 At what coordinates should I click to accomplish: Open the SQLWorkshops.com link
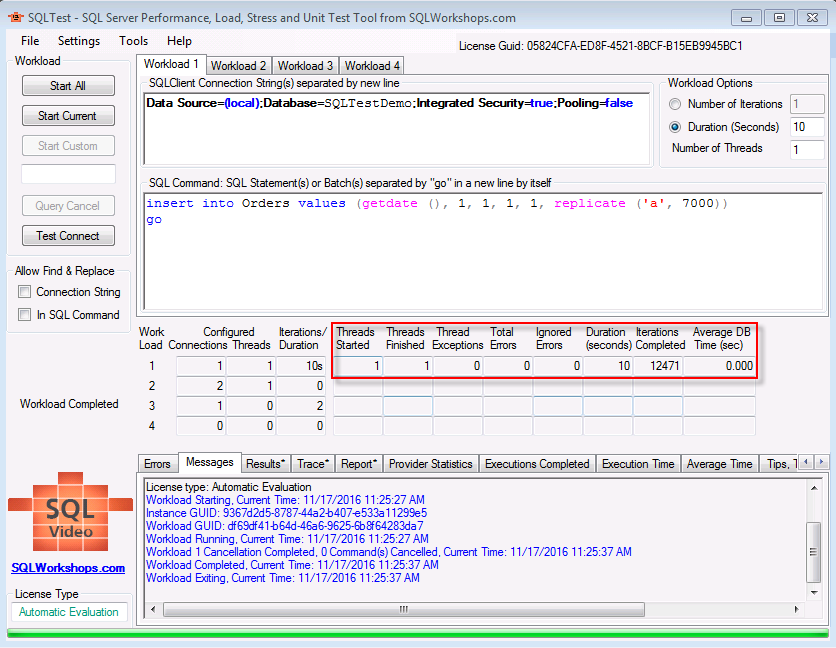click(x=68, y=568)
